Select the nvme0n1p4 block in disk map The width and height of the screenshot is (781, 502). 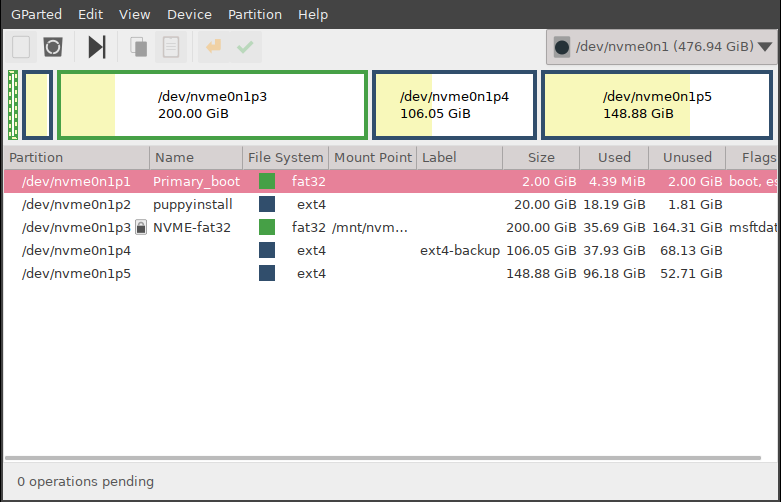(x=454, y=105)
